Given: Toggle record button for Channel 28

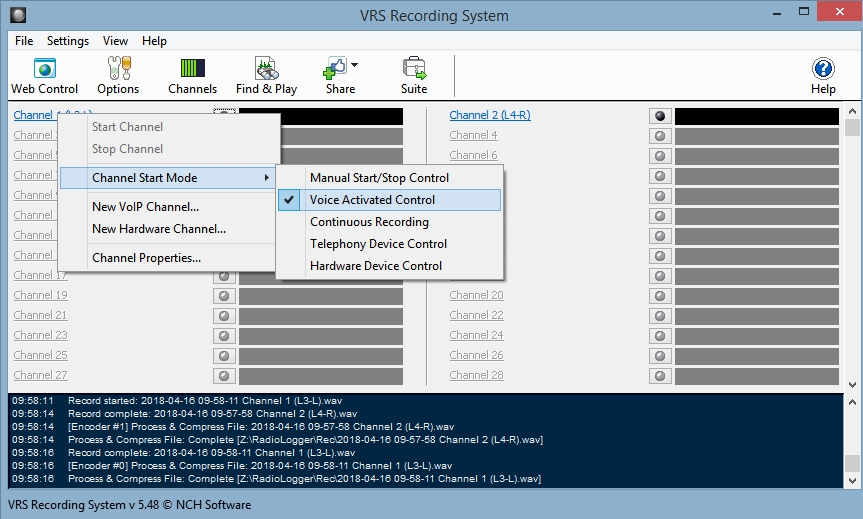Looking at the screenshot, I should (x=660, y=376).
